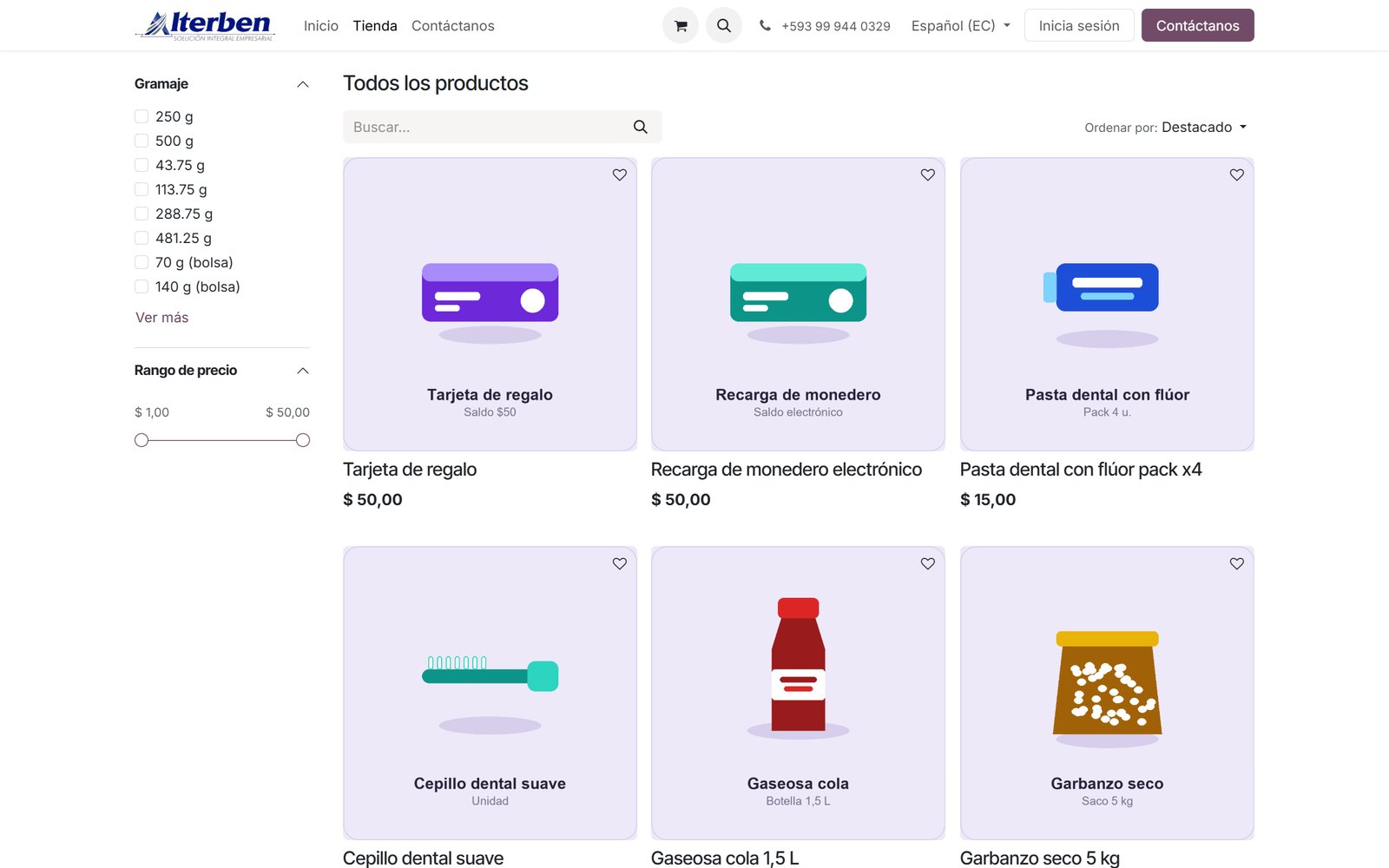Click the Alterben logo
This screenshot has width=1389, height=868.
(205, 25)
